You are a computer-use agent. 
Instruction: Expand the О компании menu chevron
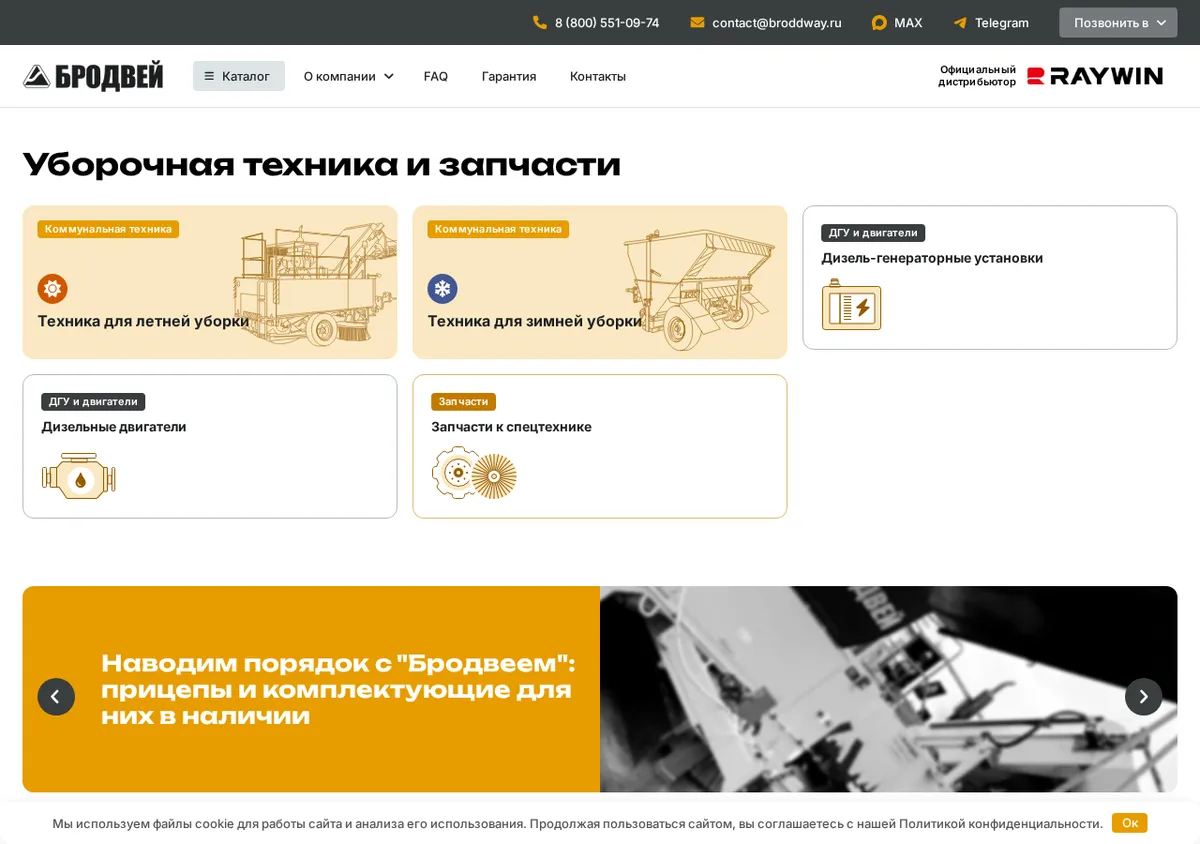pos(388,76)
